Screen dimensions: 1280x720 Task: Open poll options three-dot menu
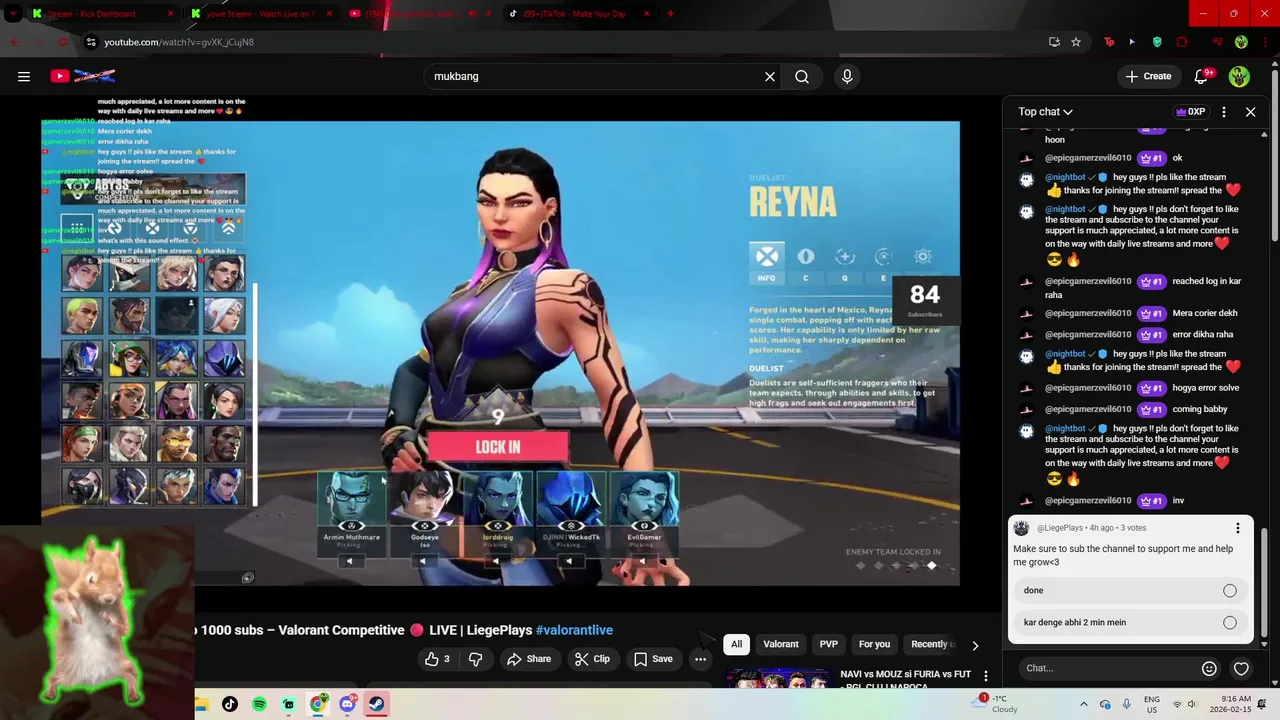tap(1237, 528)
